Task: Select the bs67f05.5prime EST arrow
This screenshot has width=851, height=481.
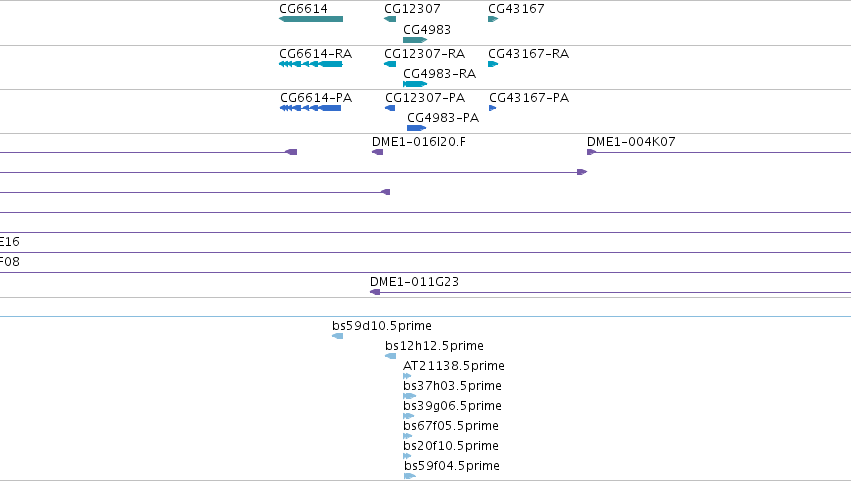Action: 408,436
